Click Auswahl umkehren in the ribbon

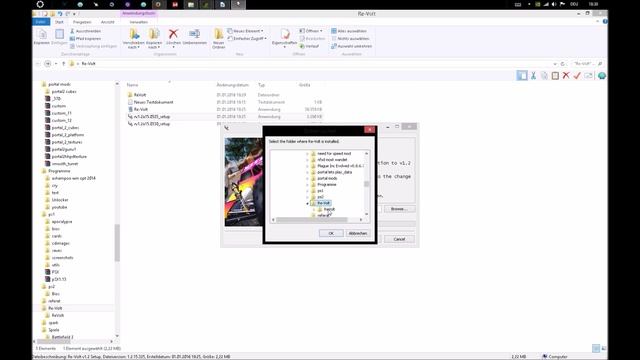pos(351,46)
